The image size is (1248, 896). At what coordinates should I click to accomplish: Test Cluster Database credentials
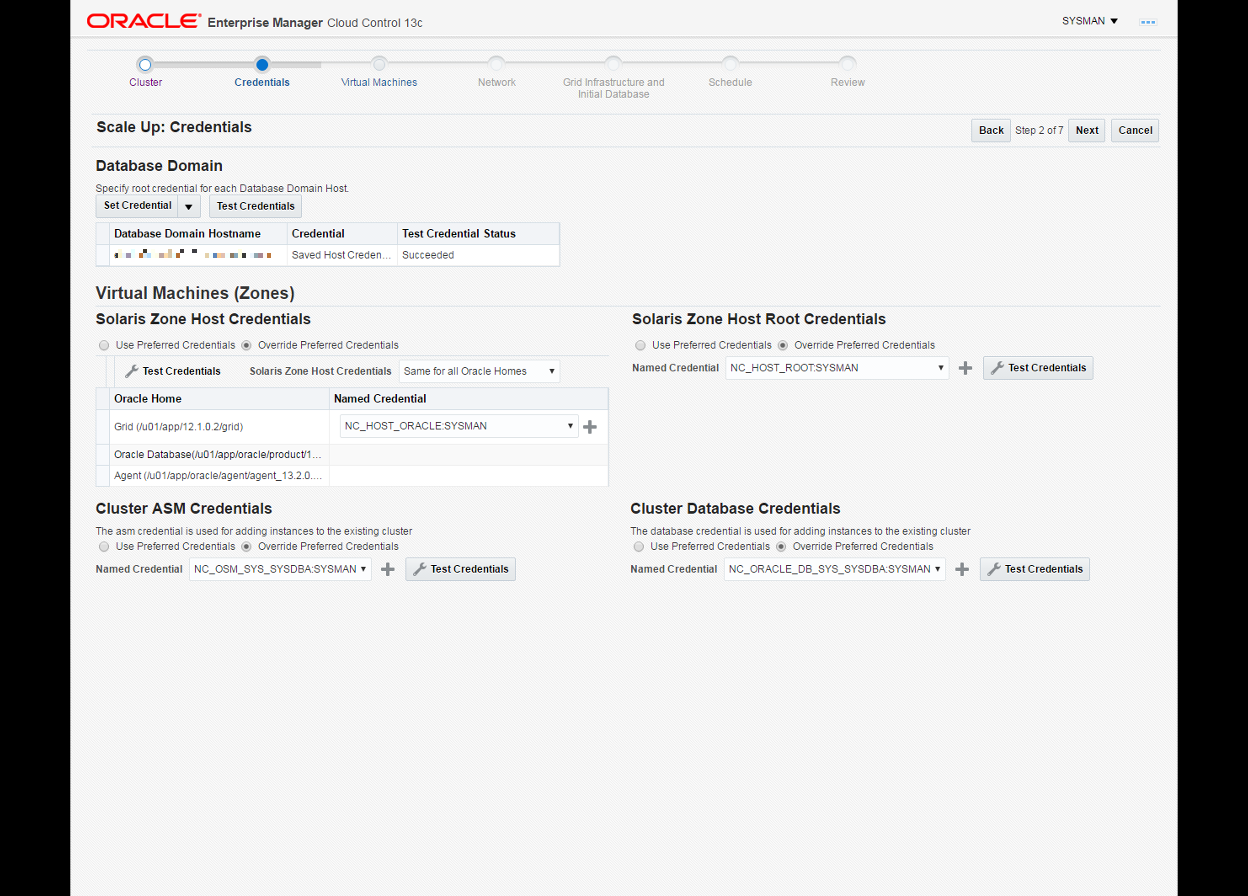point(1035,569)
